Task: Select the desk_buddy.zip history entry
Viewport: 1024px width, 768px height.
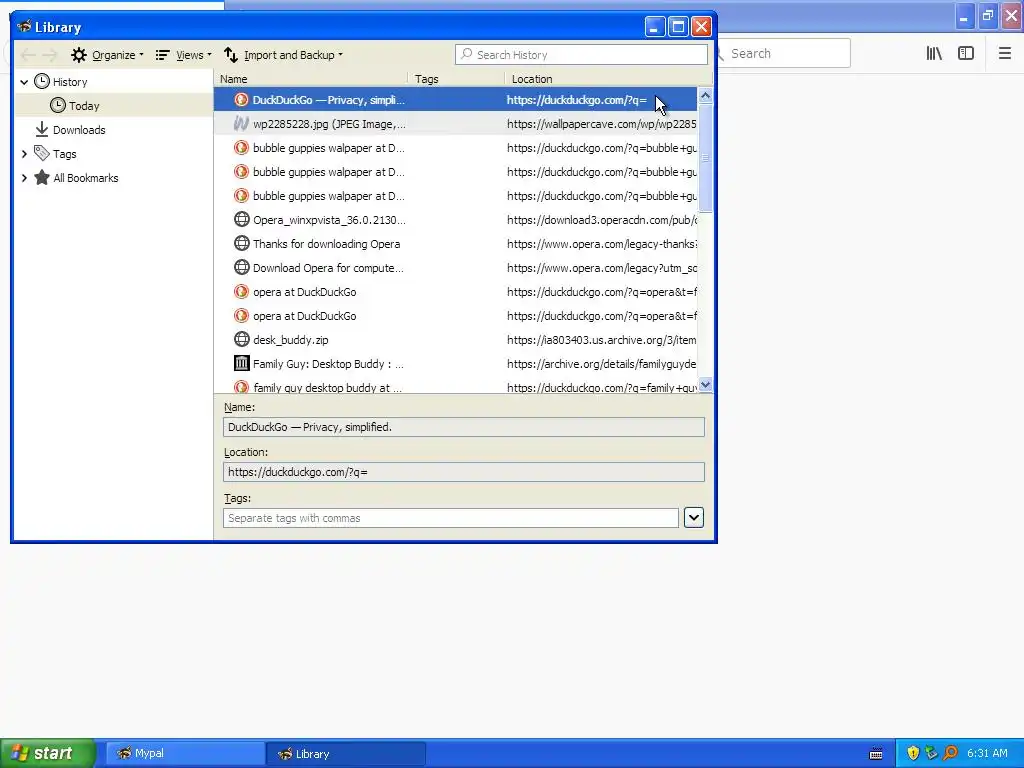Action: 455,340
